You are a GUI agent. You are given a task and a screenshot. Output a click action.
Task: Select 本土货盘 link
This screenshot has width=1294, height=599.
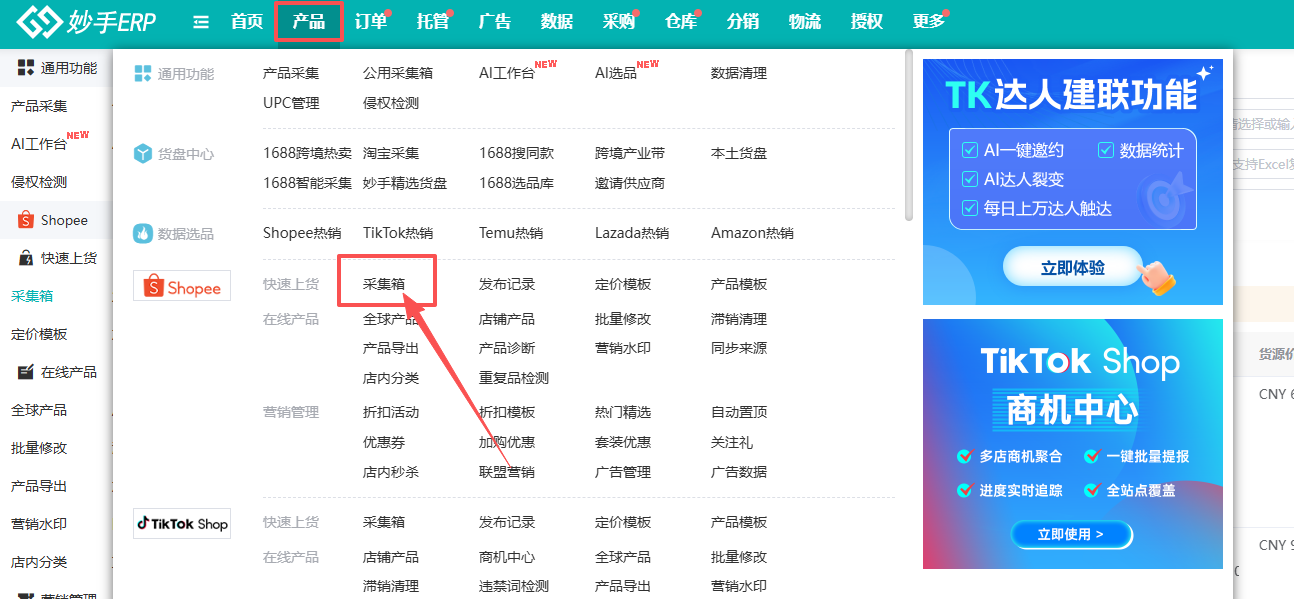tap(739, 153)
